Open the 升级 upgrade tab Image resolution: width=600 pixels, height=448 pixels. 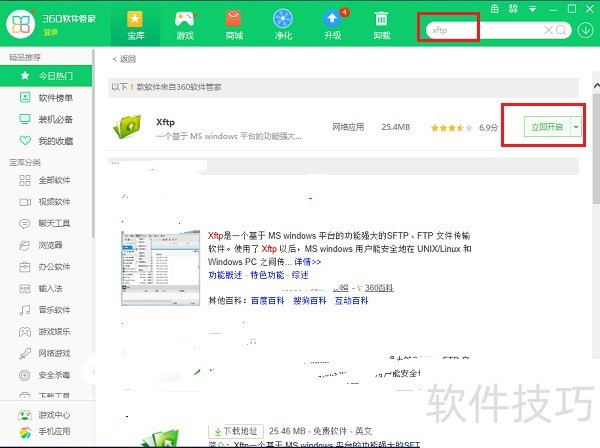[333, 25]
